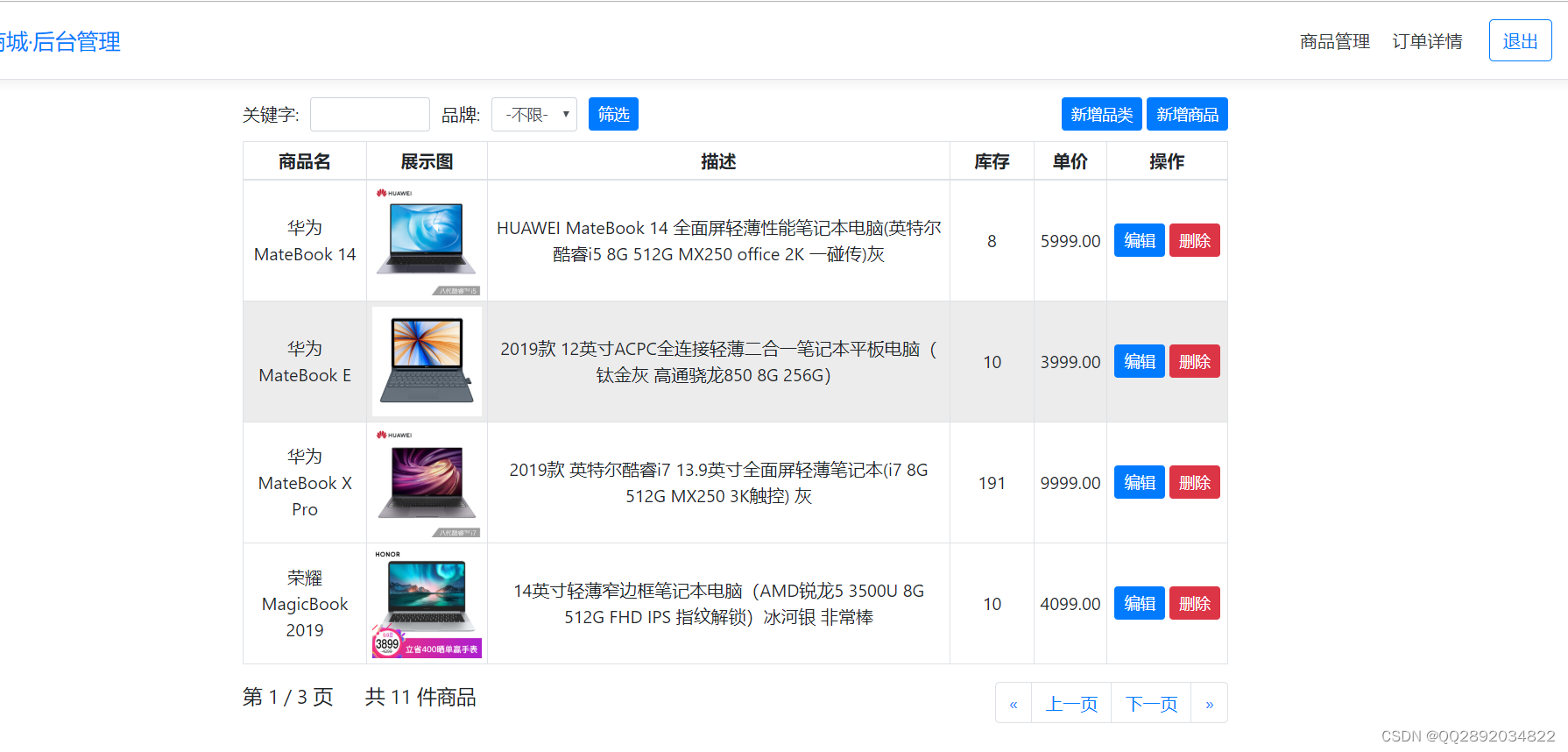This screenshot has height=752, width=1568.
Task: Select the 华为 MateBook E name cell
Action: point(305,362)
